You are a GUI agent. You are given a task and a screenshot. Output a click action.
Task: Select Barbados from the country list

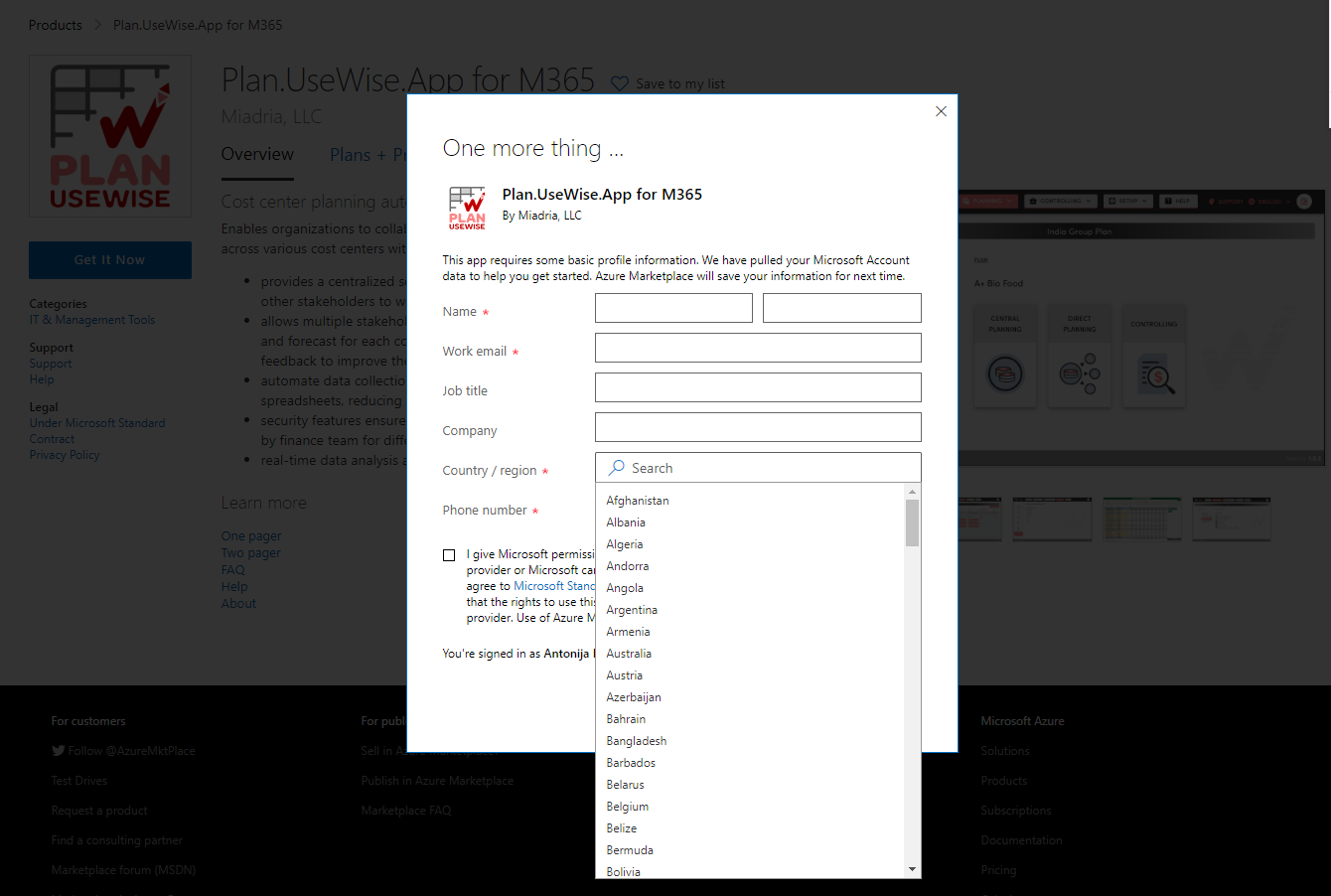point(750,763)
